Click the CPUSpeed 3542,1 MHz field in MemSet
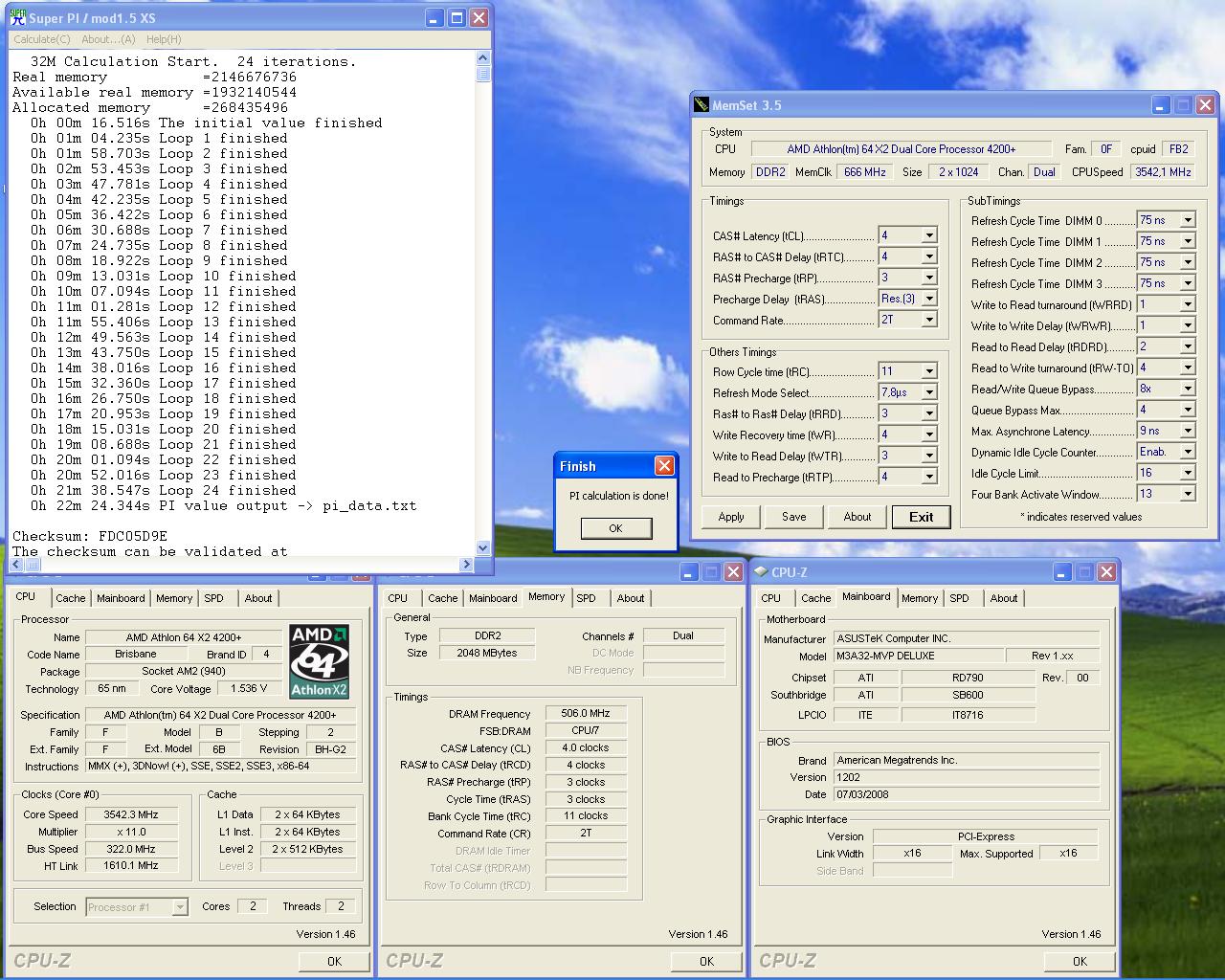The height and width of the screenshot is (980, 1225). coord(1162,172)
